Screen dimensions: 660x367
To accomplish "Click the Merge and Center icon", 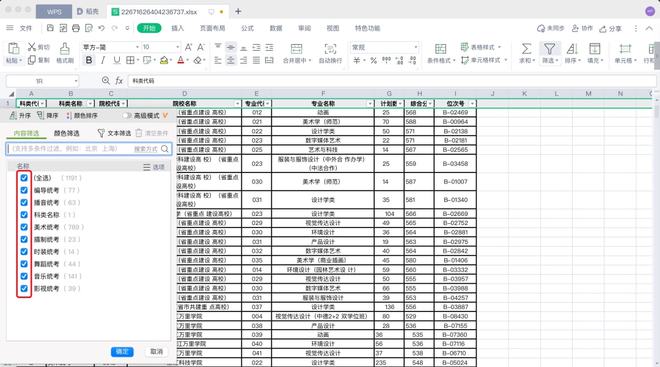I will [x=296, y=49].
